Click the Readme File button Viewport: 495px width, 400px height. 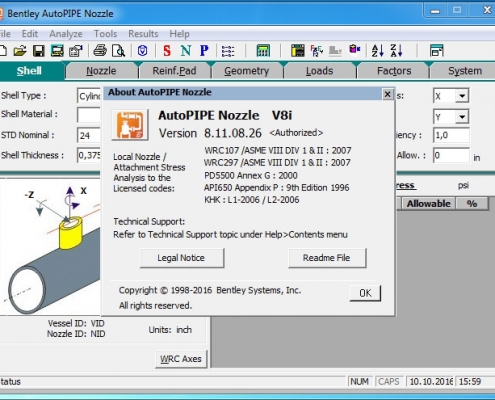tap(327, 258)
